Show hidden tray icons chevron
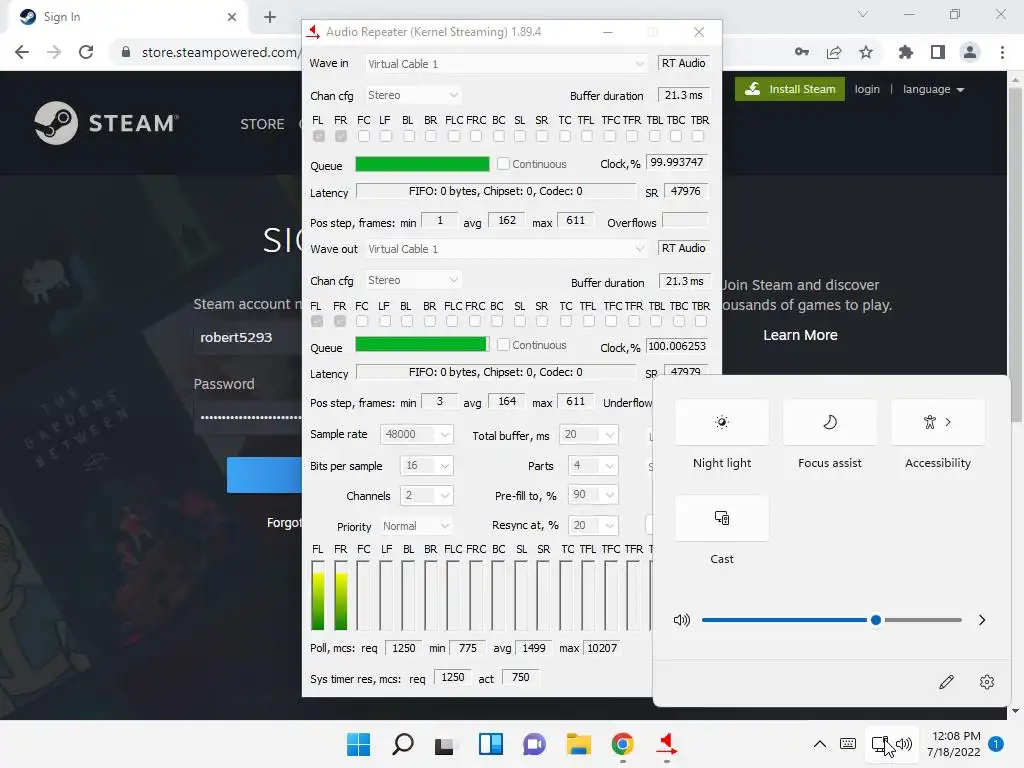 point(820,744)
